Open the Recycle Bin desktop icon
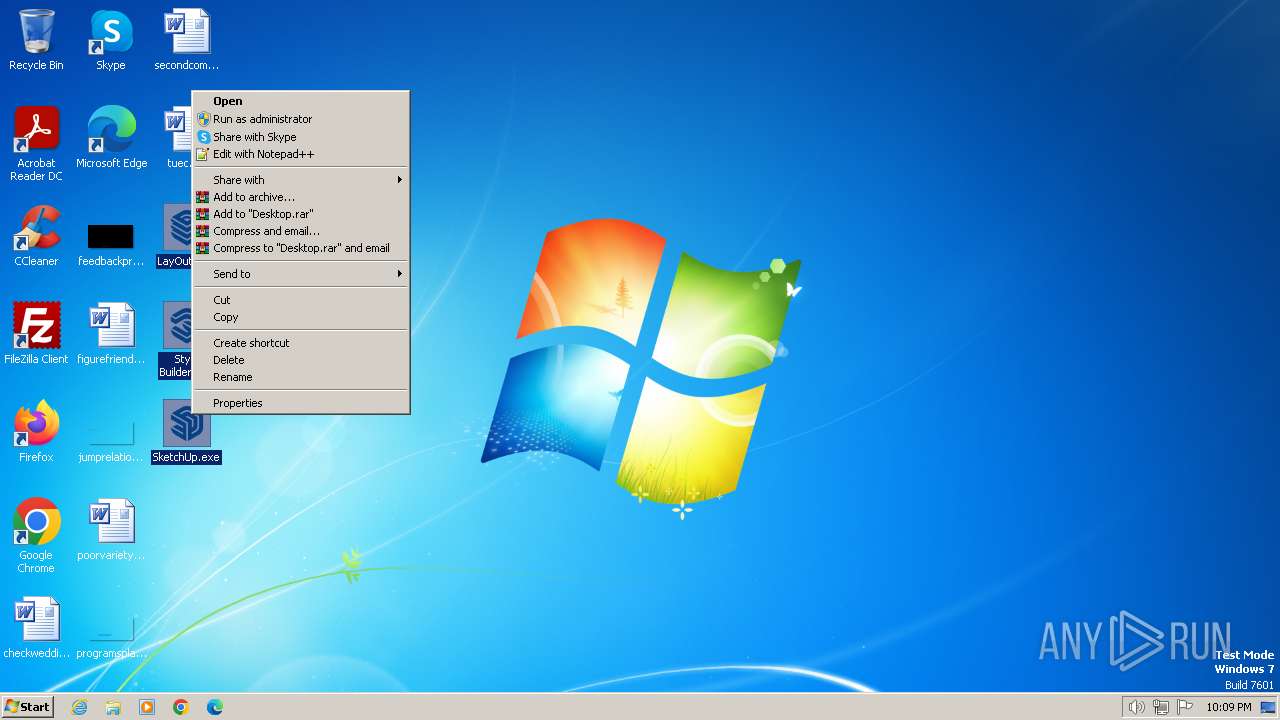1280x720 pixels. coord(36,41)
